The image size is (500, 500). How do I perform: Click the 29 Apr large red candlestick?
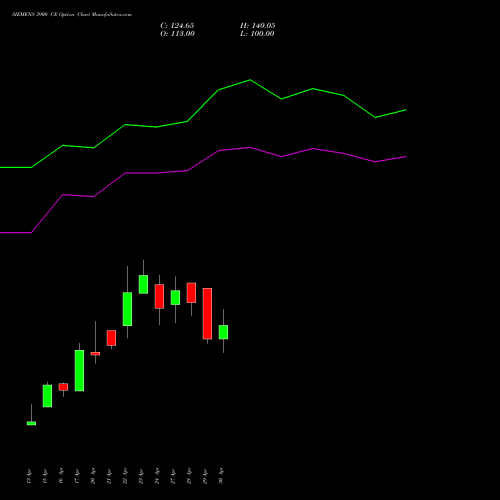click(207, 314)
